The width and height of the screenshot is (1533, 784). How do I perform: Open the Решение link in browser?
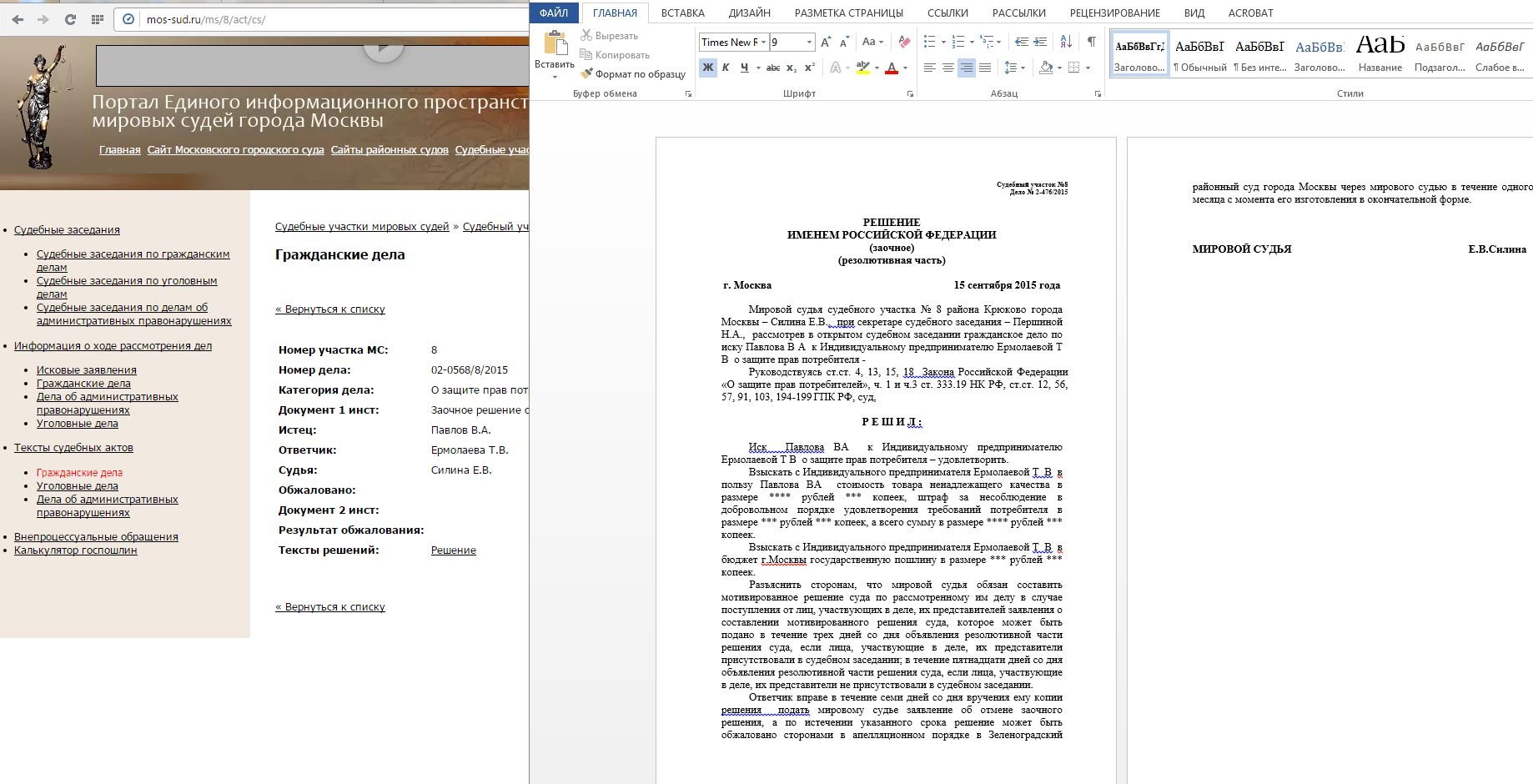[454, 550]
